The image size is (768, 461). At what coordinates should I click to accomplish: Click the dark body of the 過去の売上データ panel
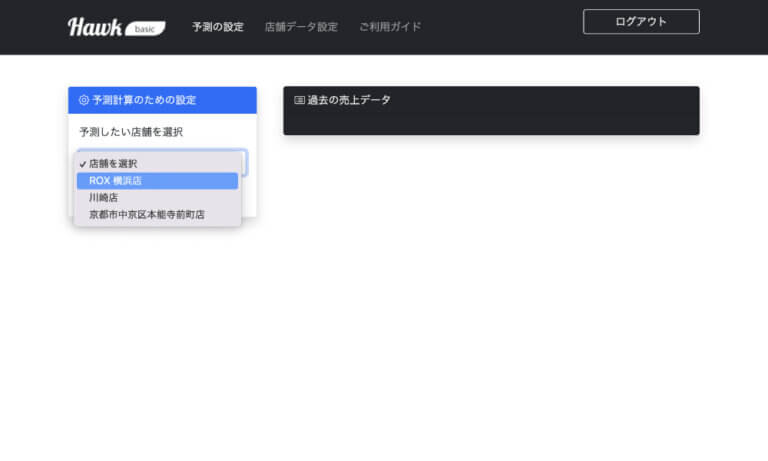coord(490,121)
